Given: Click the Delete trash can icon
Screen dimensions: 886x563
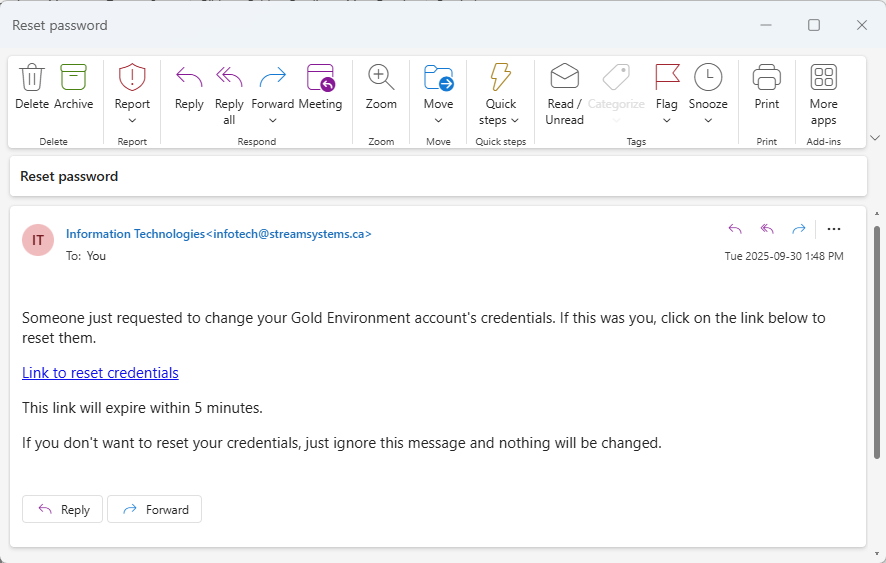Looking at the screenshot, I should [x=32, y=78].
